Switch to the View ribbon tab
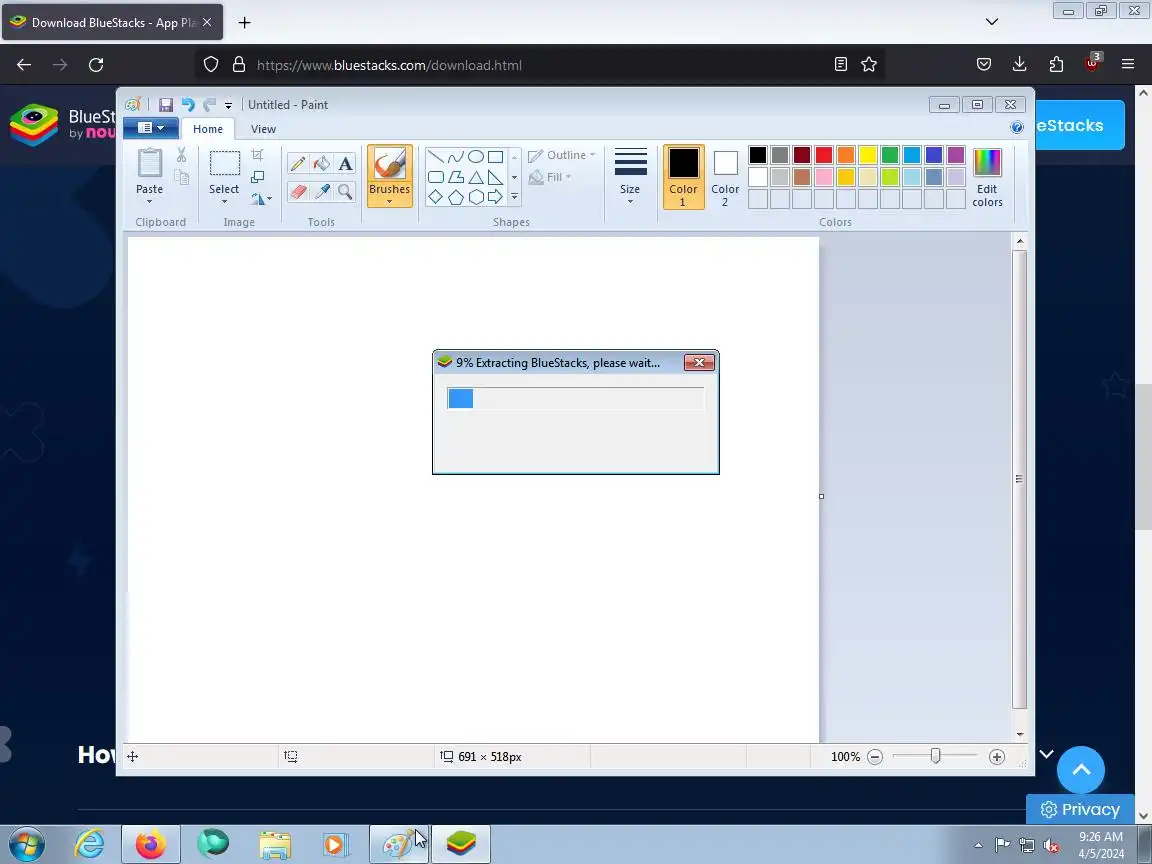This screenshot has width=1152, height=864. click(263, 129)
